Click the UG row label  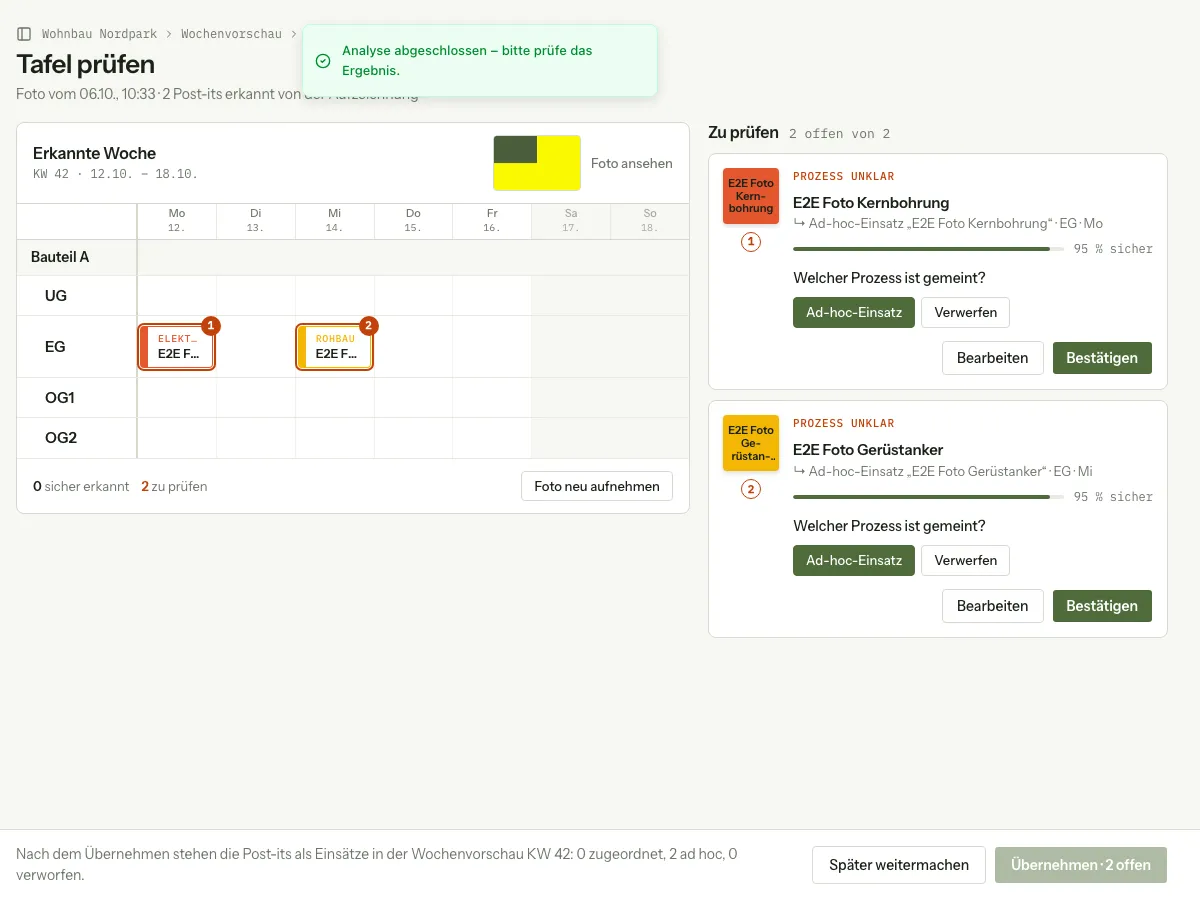(56, 296)
